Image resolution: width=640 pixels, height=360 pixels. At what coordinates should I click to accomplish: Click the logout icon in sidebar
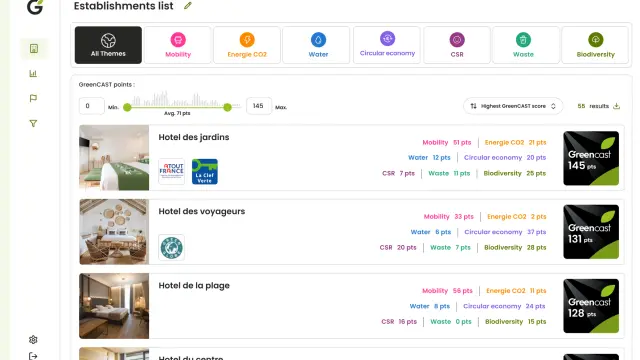33,356
